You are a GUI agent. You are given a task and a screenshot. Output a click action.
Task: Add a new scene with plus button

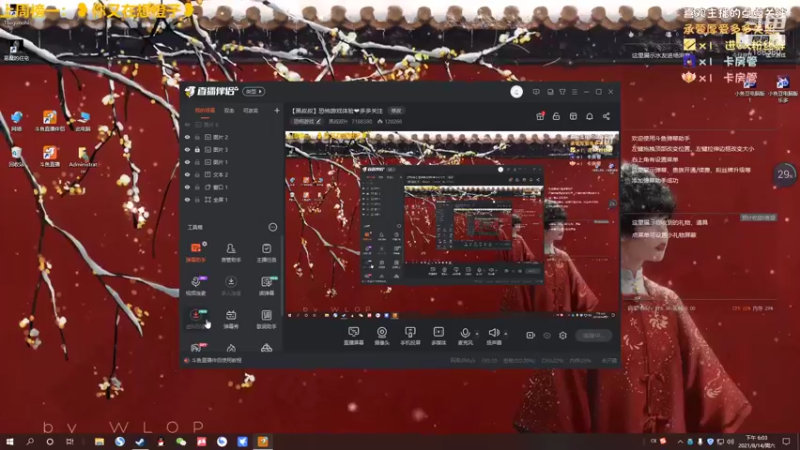pyautogui.click(x=277, y=110)
